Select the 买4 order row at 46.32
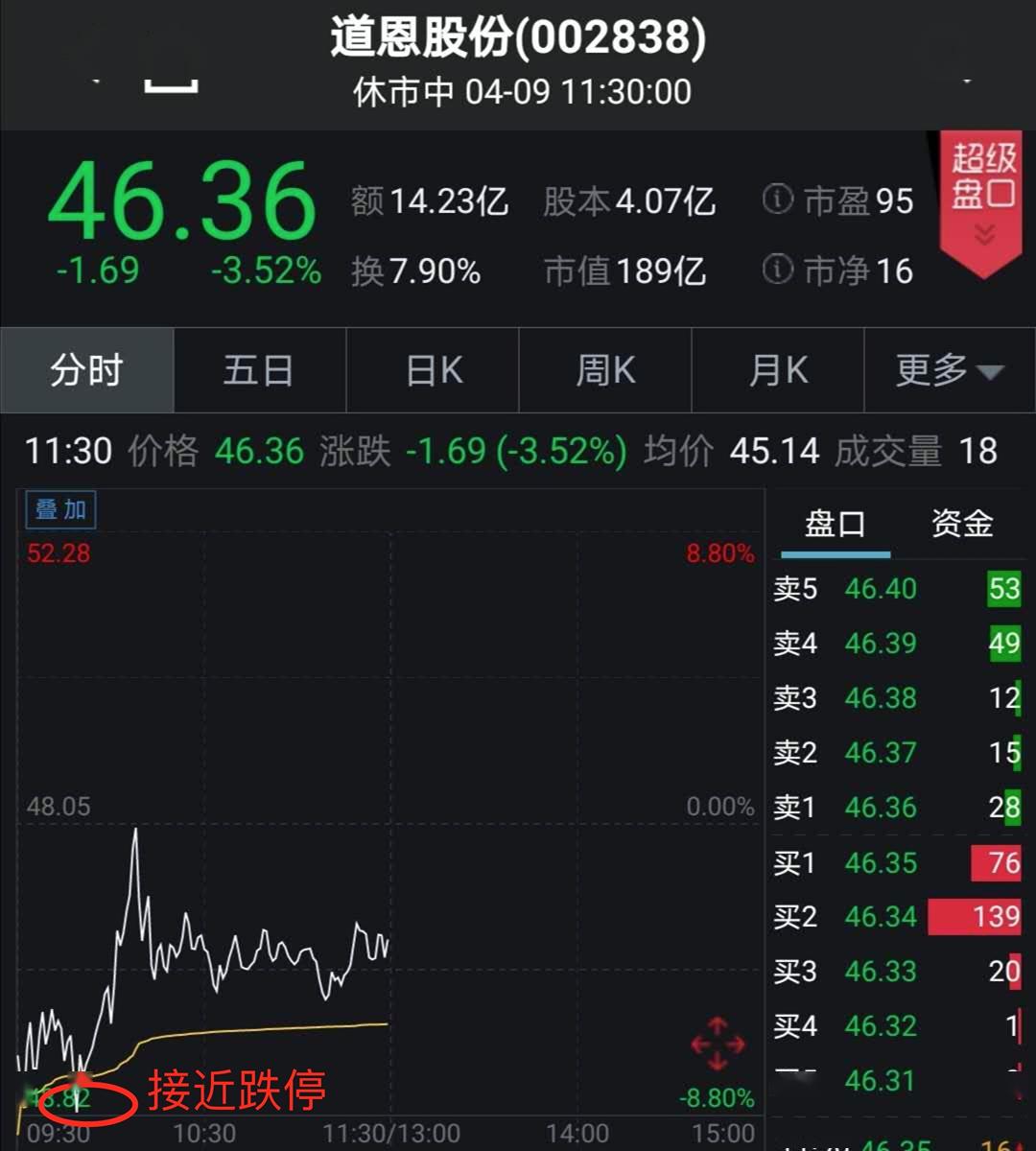1036x1151 pixels. point(898,1026)
